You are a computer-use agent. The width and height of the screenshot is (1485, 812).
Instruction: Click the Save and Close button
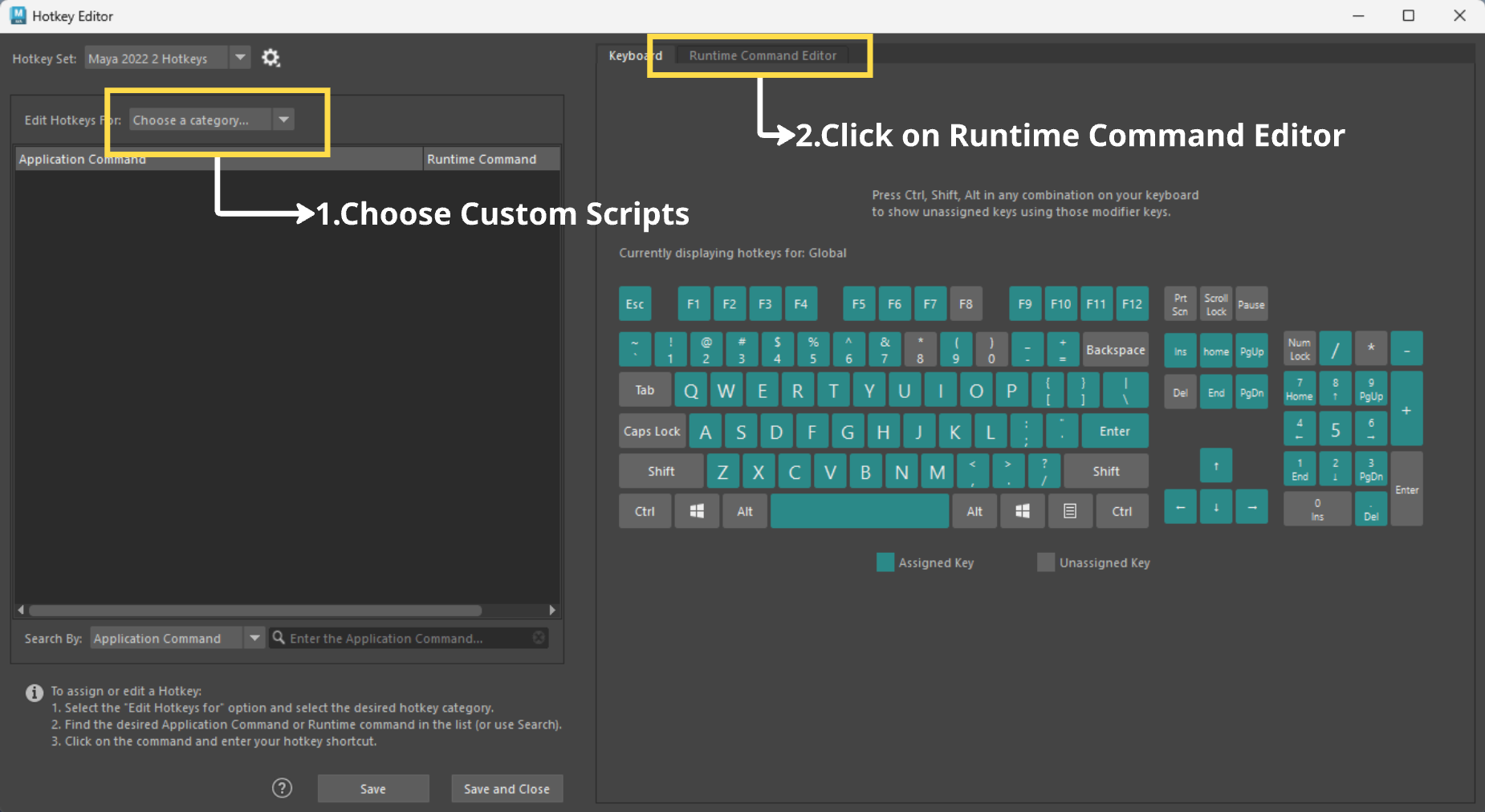click(507, 789)
